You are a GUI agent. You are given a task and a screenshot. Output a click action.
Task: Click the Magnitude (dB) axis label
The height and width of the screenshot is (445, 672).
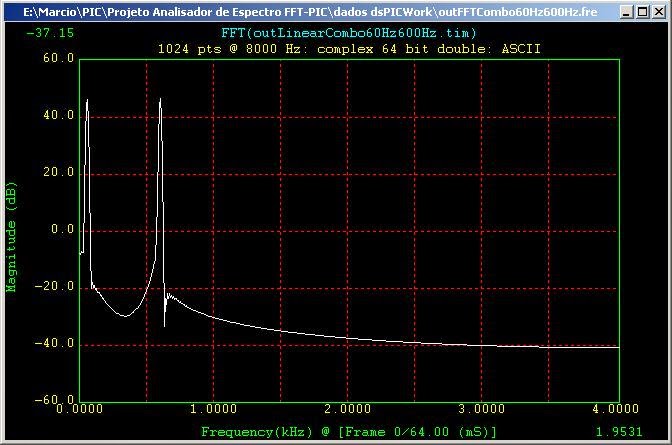11,237
